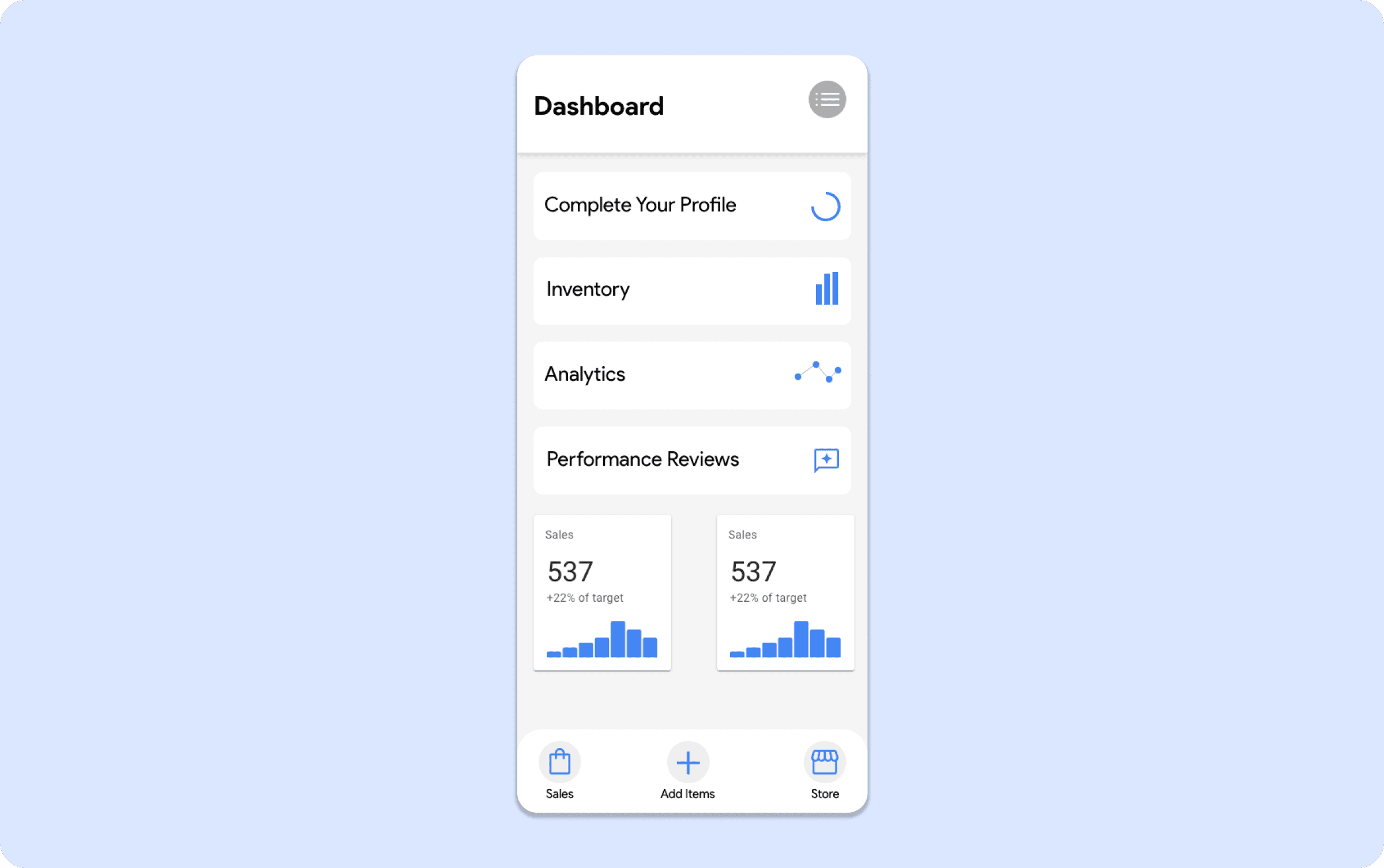Click the profile completion icon

pyautogui.click(x=824, y=204)
